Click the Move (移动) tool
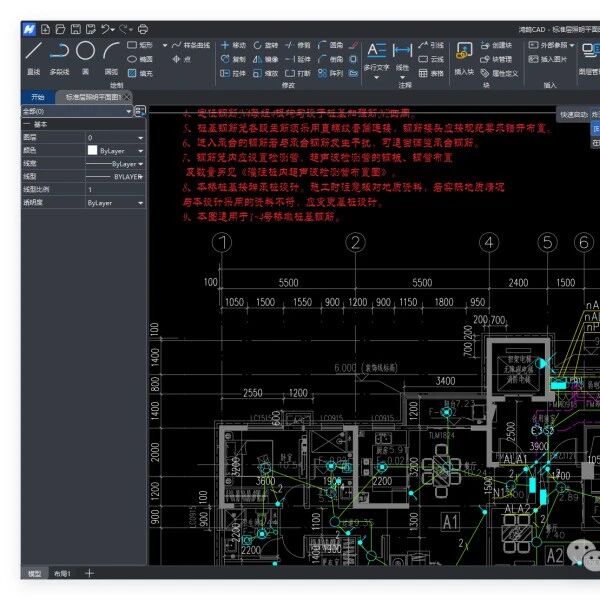Image resolution: width=600 pixels, height=600 pixels. [232, 45]
